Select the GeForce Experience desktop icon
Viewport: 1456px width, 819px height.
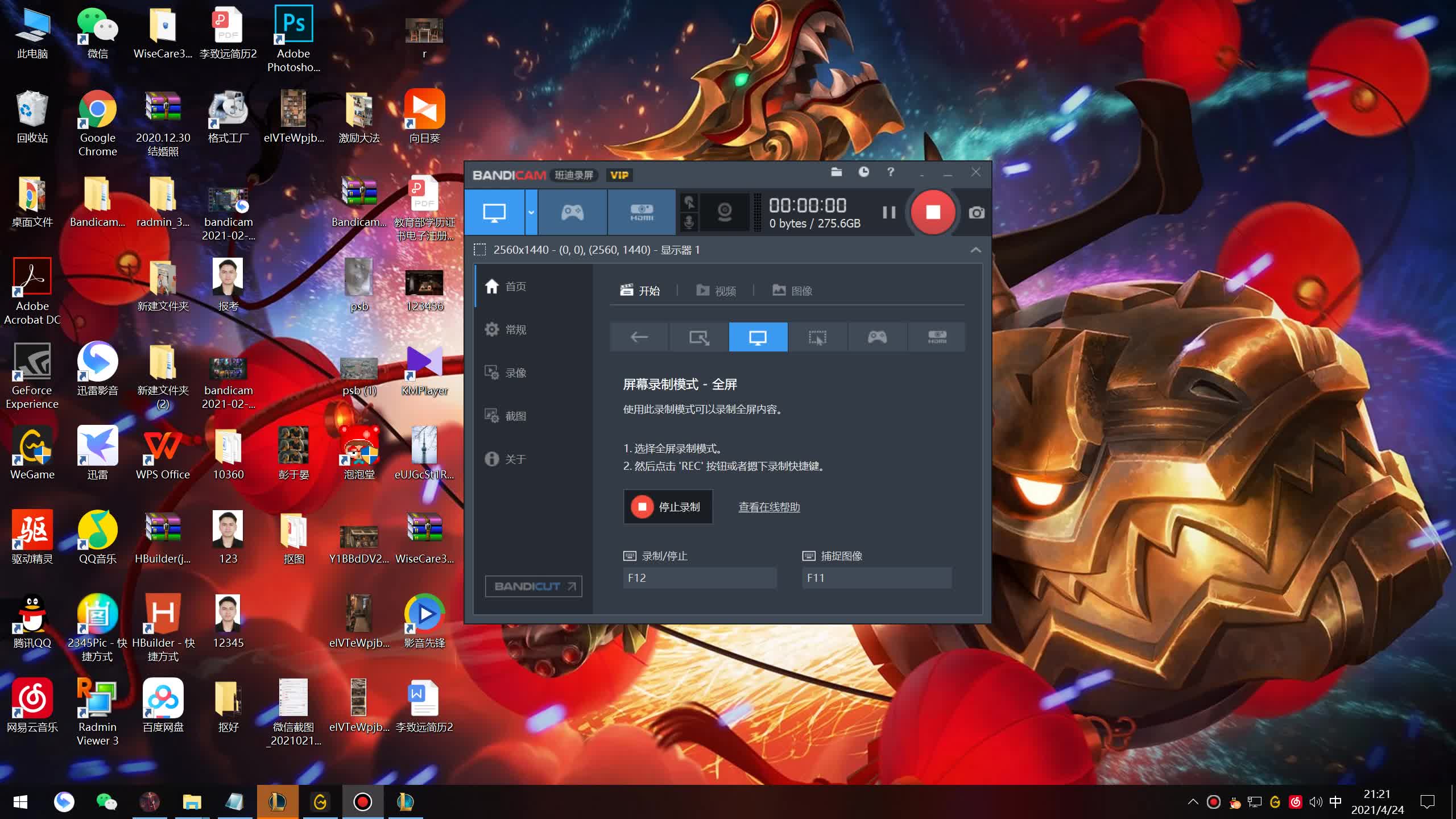click(32, 375)
